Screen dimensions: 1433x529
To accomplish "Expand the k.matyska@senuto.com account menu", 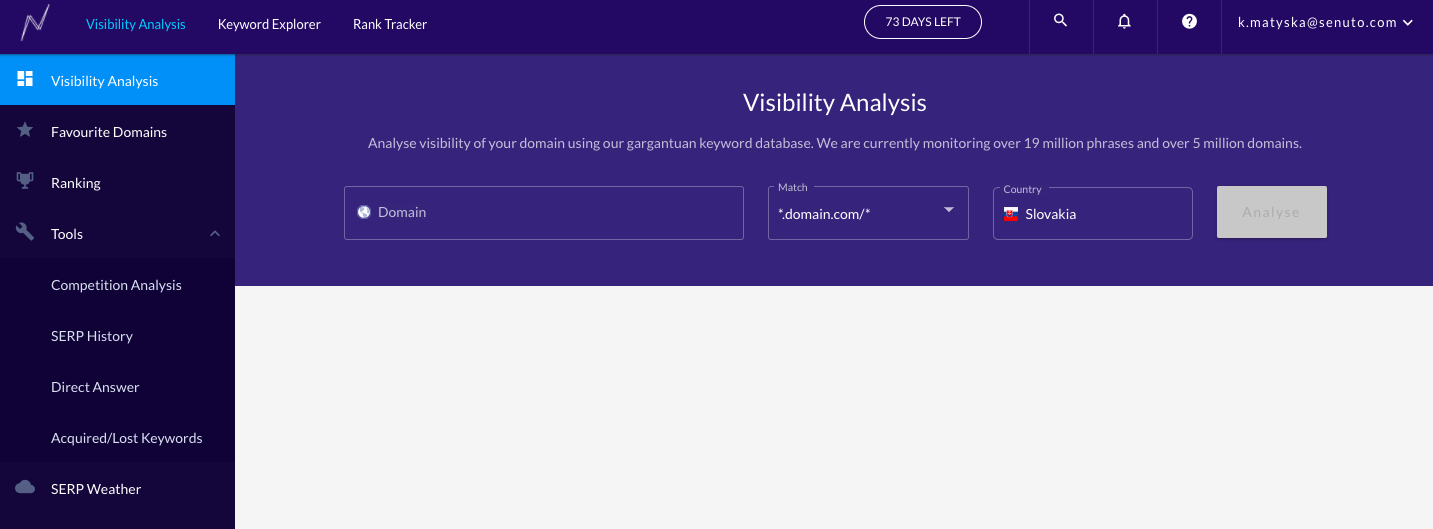I will 1325,22.
